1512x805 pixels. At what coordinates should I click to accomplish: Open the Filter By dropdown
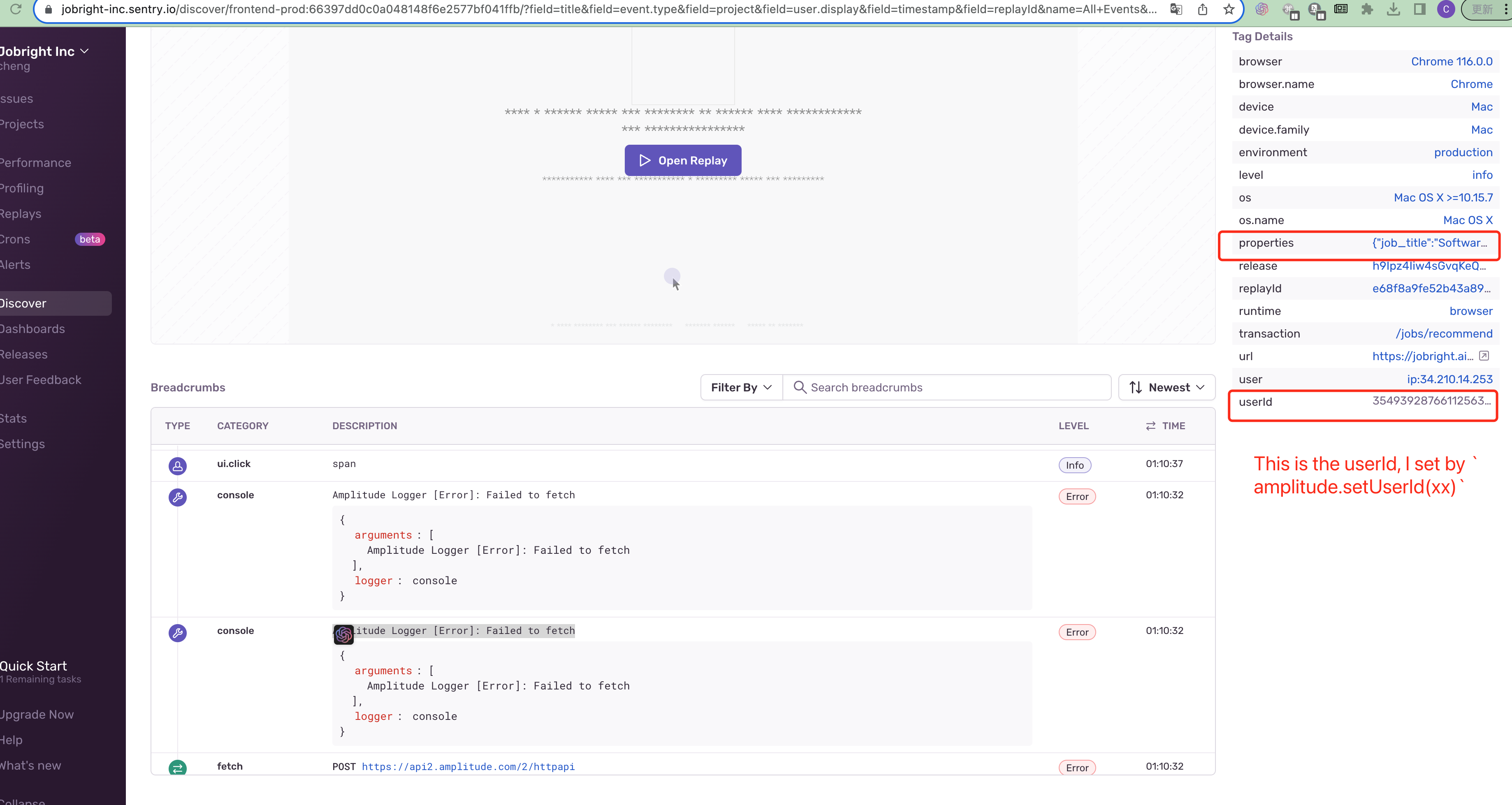click(x=741, y=387)
